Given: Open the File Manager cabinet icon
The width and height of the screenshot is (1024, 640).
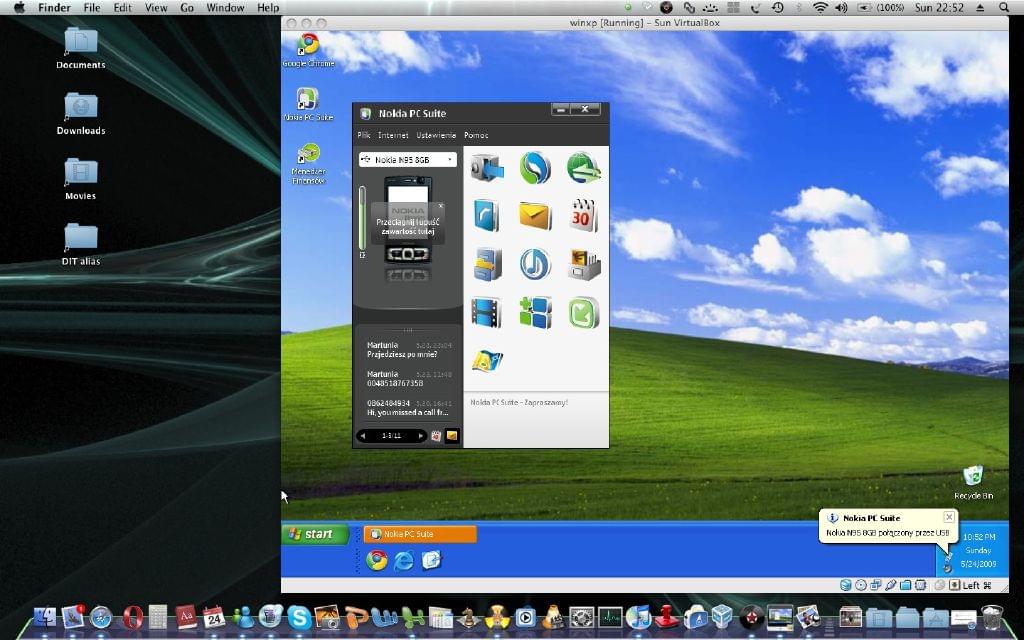Looking at the screenshot, I should click(487, 264).
